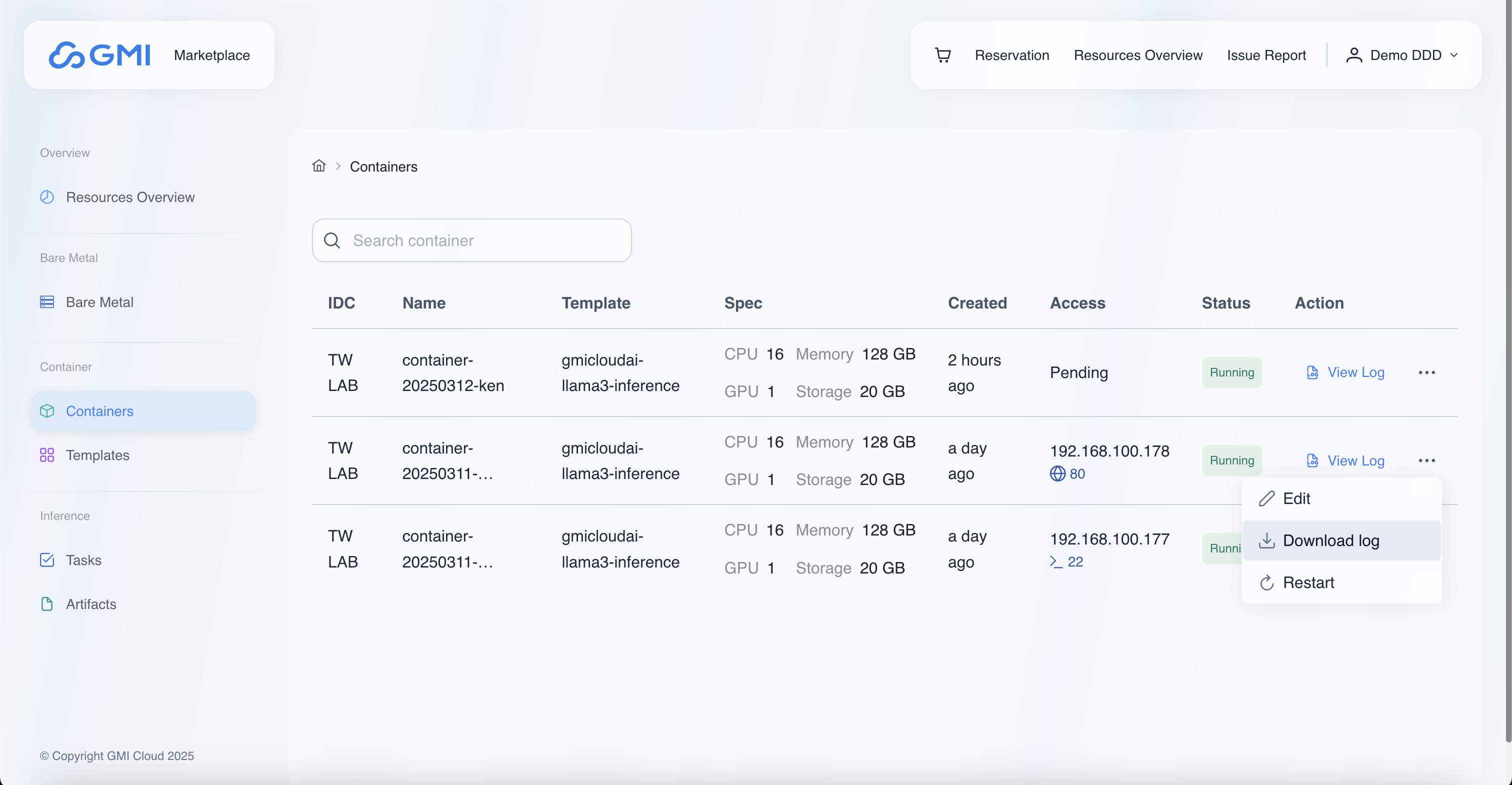
Task: Click the Pending access text
Action: 1079,372
